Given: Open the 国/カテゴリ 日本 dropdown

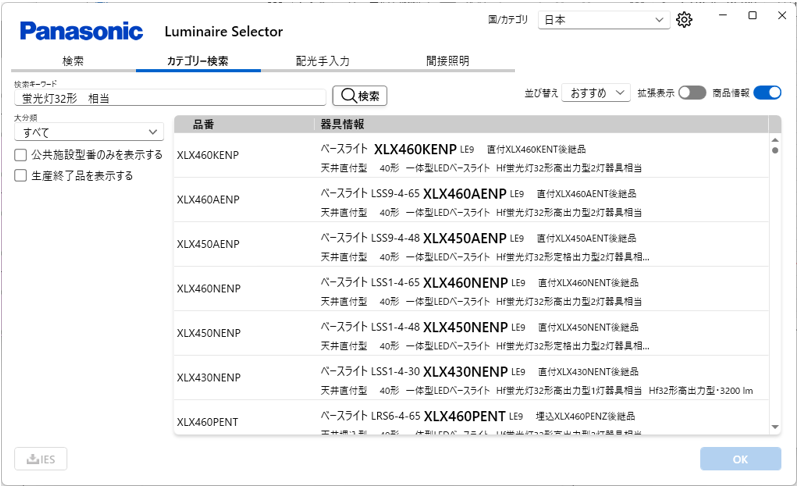Looking at the screenshot, I should (x=603, y=20).
